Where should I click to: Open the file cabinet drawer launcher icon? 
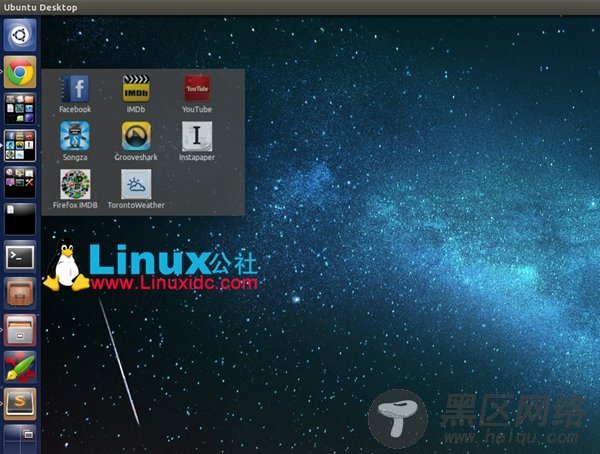point(20,330)
